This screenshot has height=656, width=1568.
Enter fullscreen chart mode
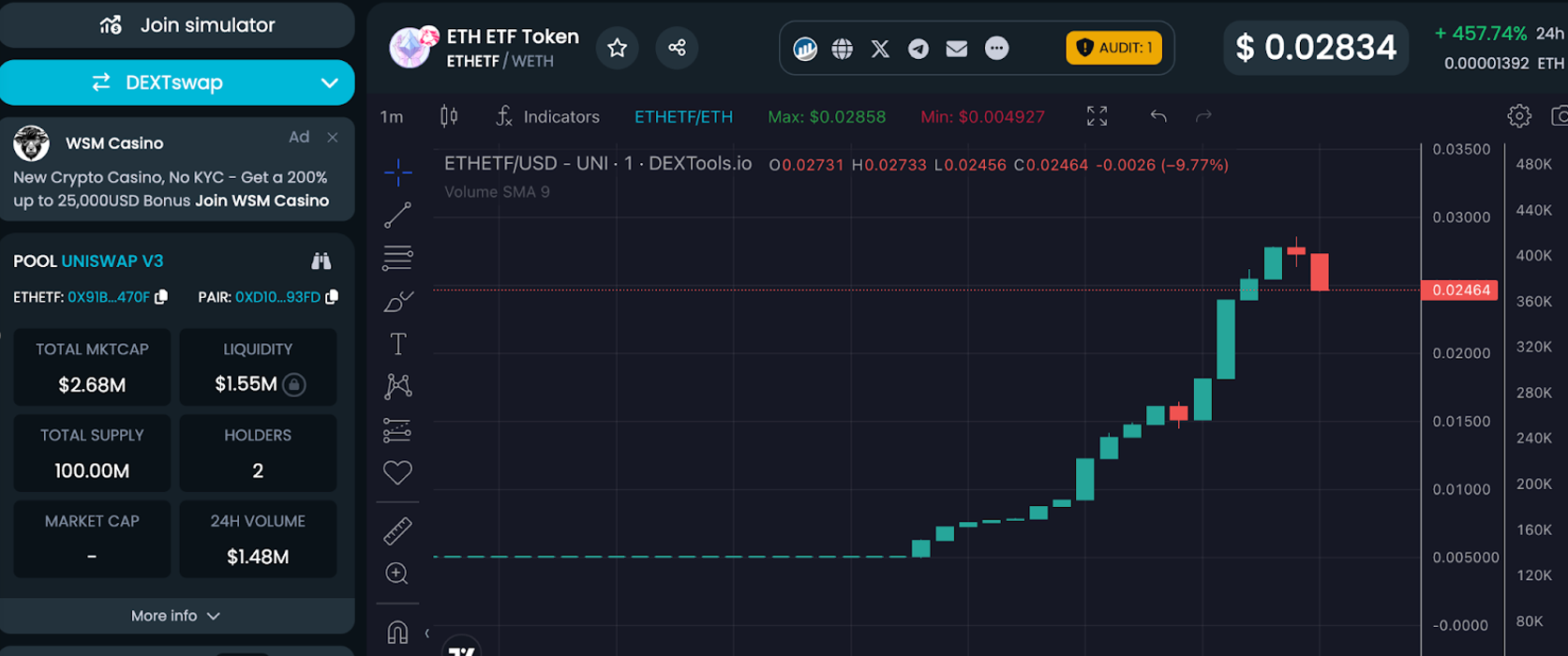point(1097,116)
